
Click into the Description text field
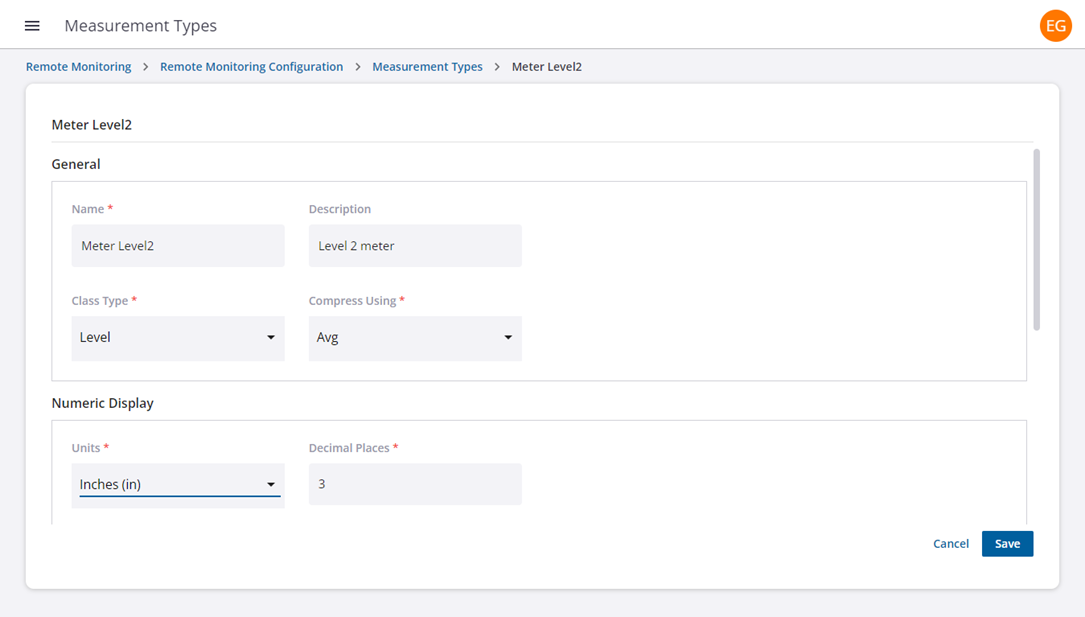pos(415,246)
